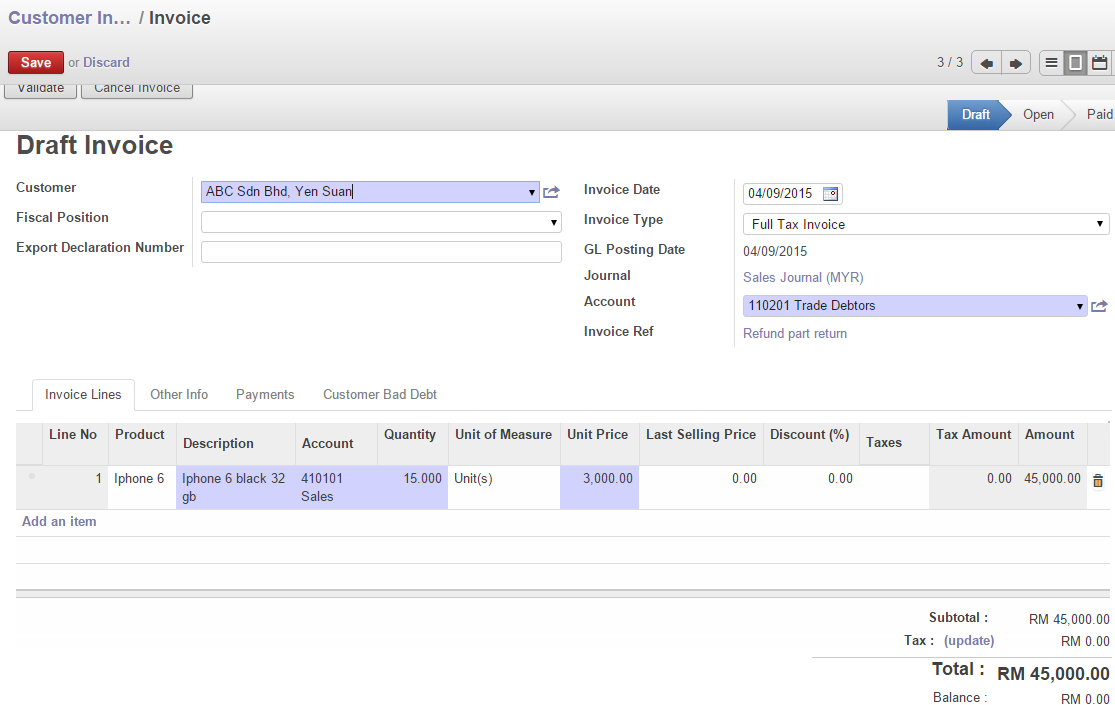Open the Fiscal Position dropdown

pos(554,221)
